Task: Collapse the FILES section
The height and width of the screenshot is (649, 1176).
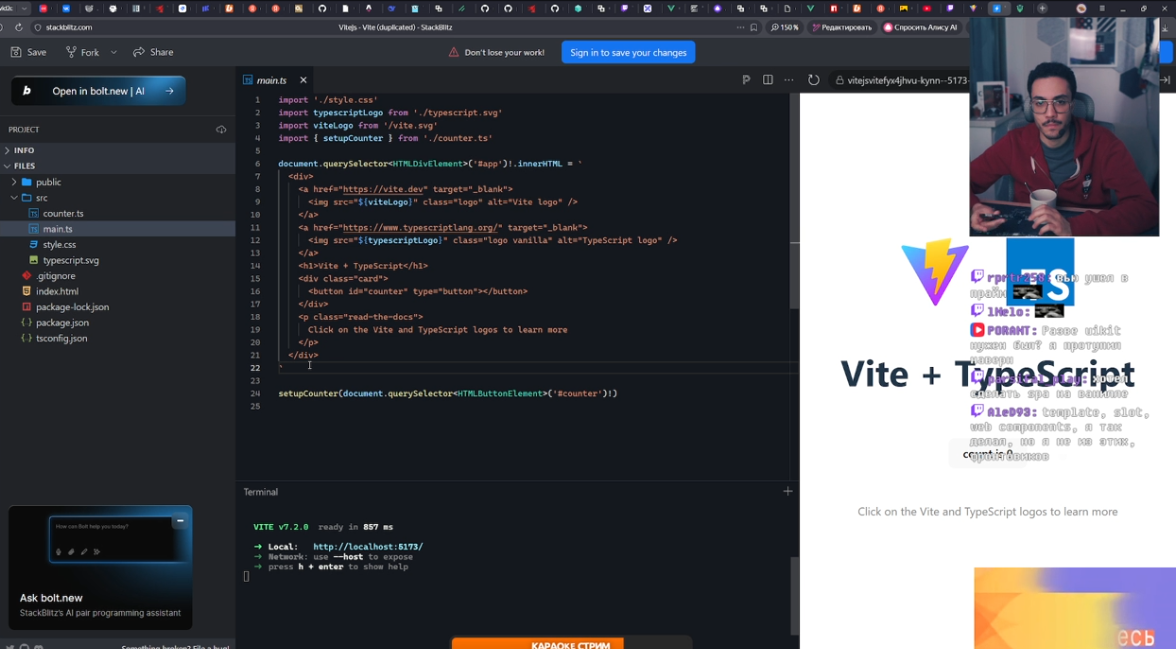Action: (x=24, y=166)
